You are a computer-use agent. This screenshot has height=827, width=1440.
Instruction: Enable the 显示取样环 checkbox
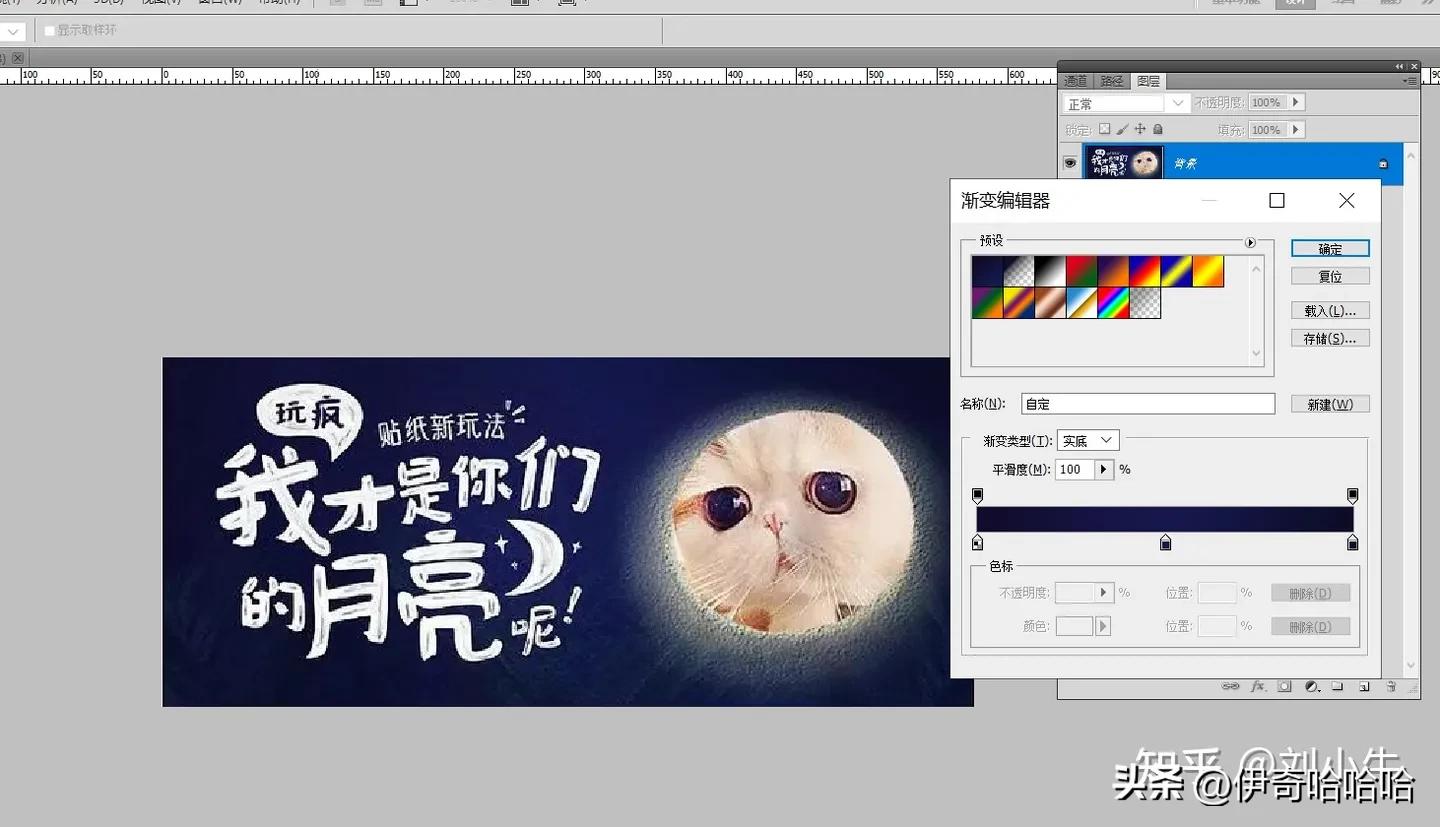click(49, 31)
